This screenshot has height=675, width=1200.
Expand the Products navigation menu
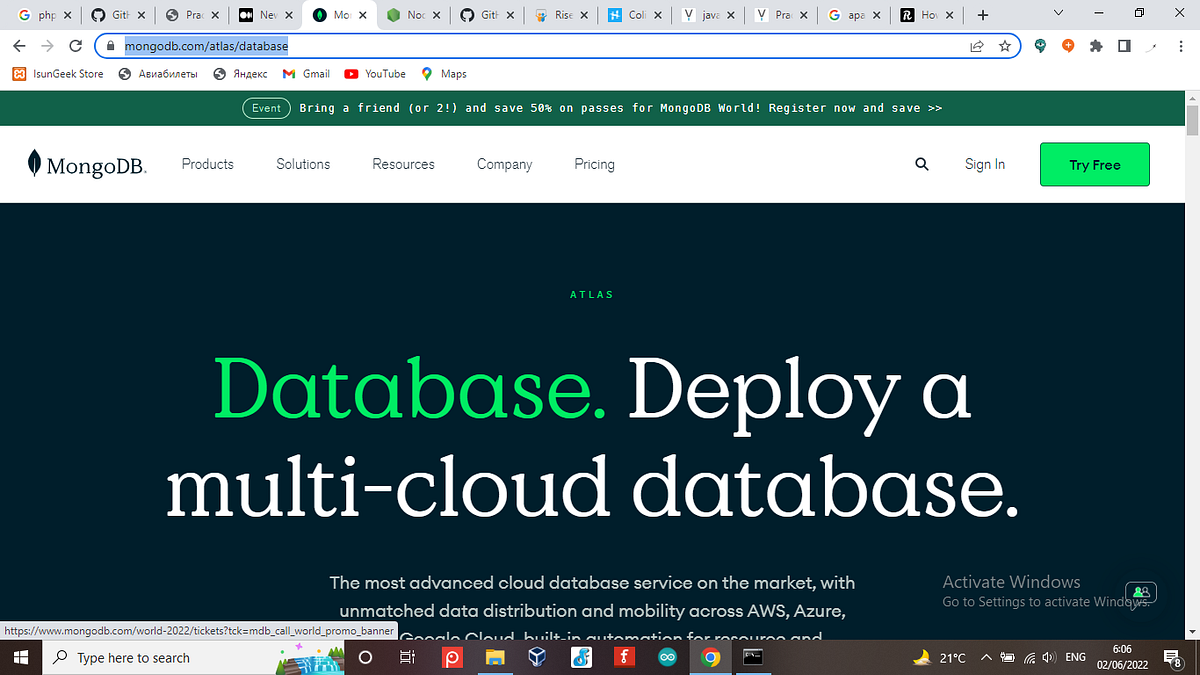pyautogui.click(x=207, y=164)
